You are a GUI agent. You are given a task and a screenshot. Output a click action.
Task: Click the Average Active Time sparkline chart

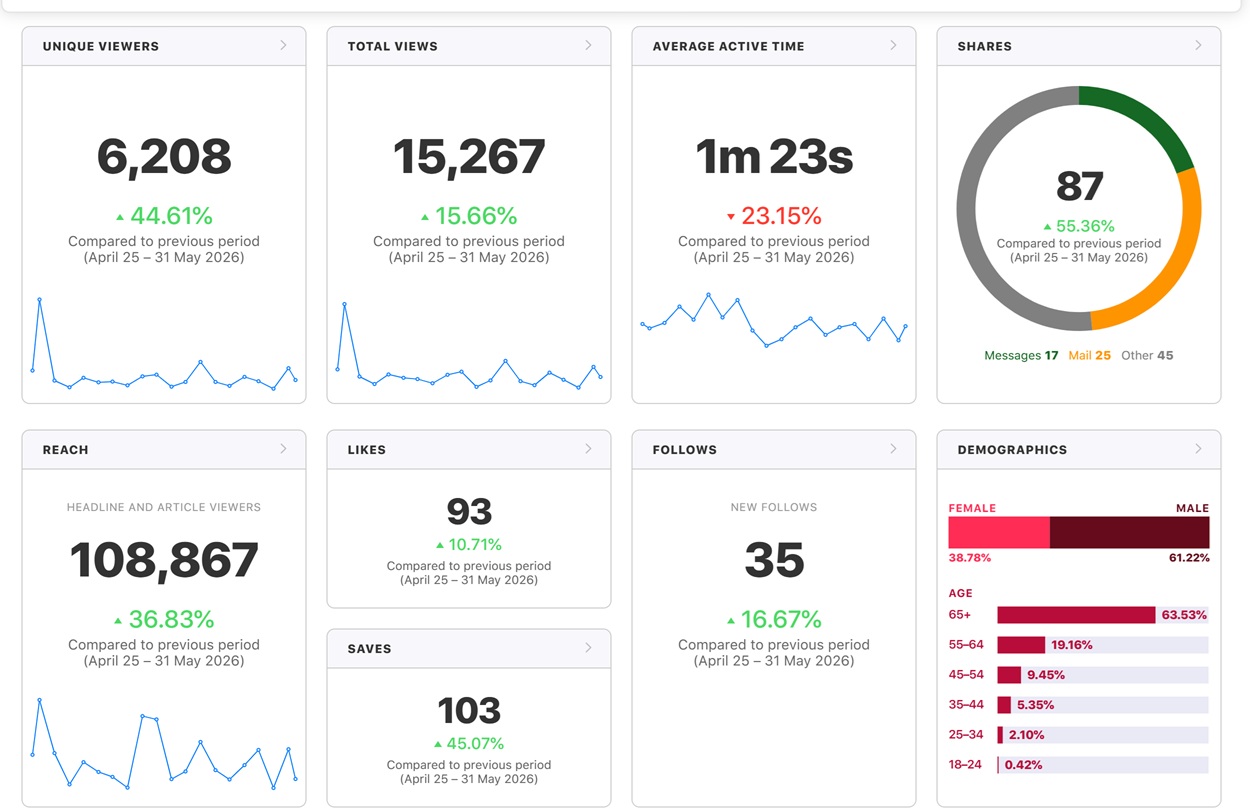point(774,320)
